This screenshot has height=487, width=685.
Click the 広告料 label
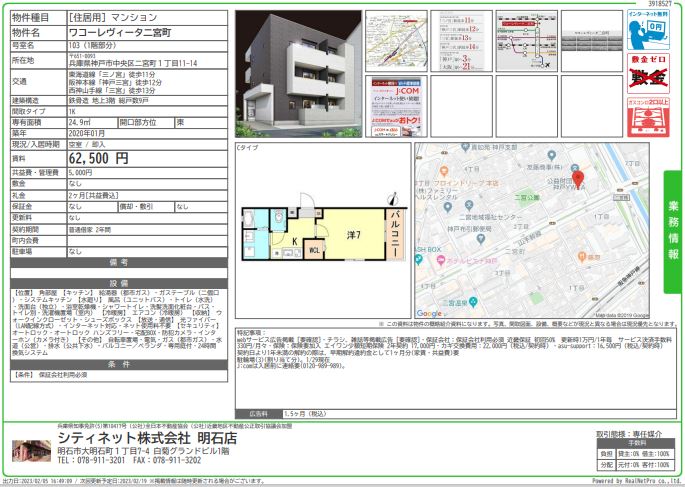point(259,414)
